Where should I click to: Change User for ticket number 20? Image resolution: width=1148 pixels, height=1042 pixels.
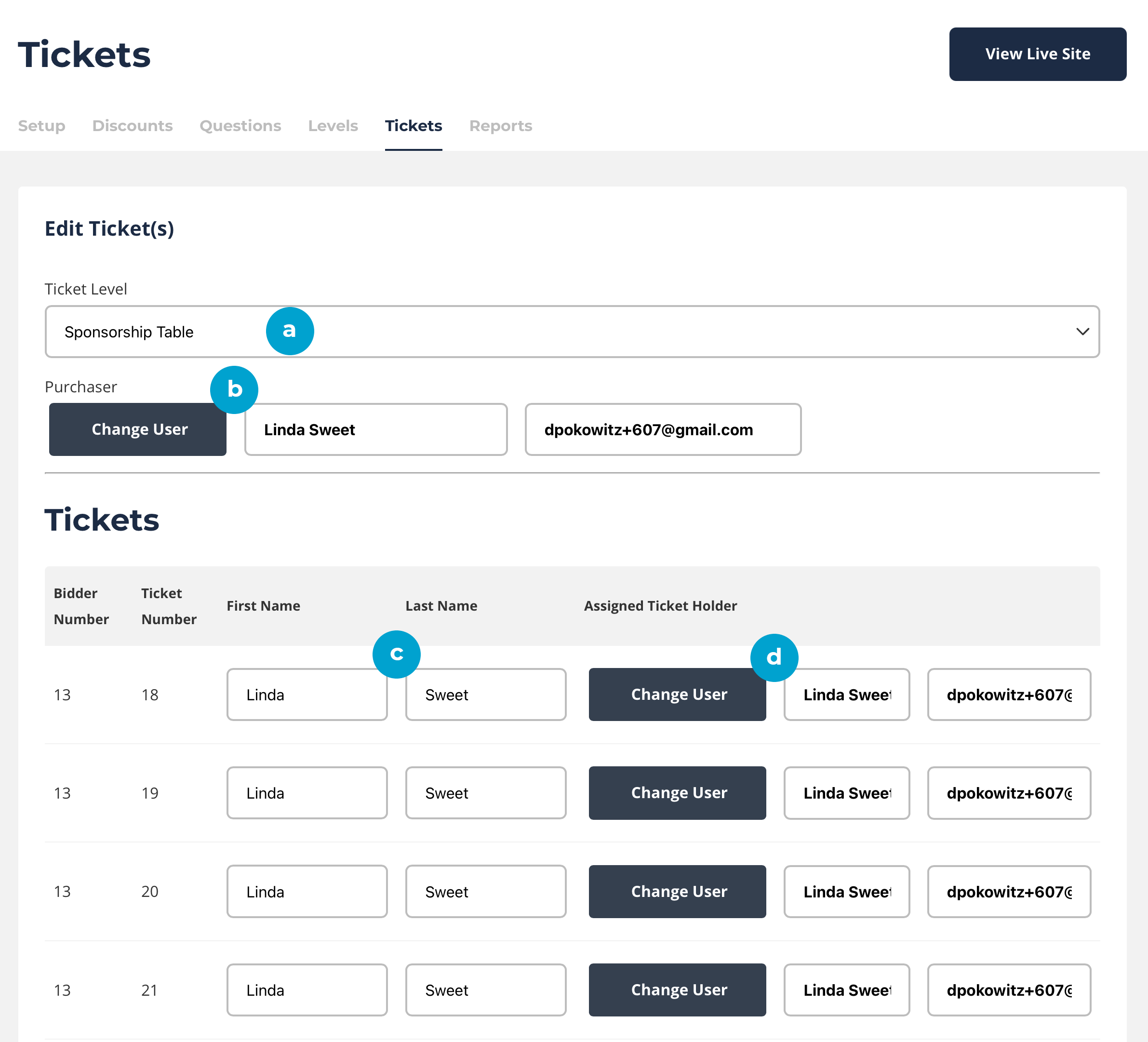(x=677, y=891)
